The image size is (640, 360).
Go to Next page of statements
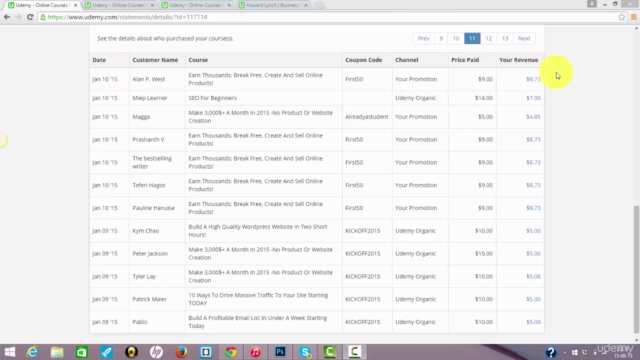(x=524, y=38)
